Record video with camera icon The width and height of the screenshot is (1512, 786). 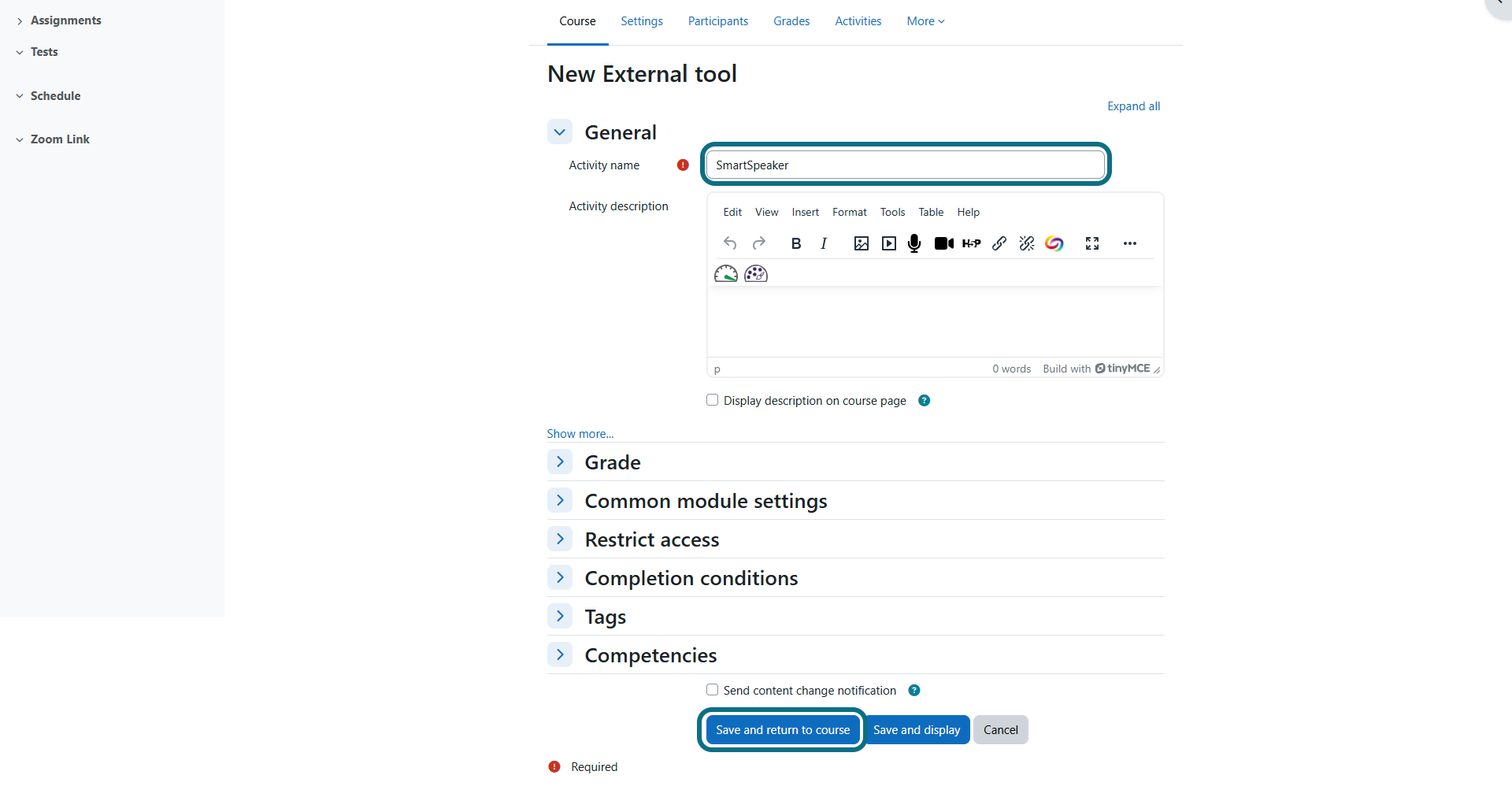[x=943, y=243]
